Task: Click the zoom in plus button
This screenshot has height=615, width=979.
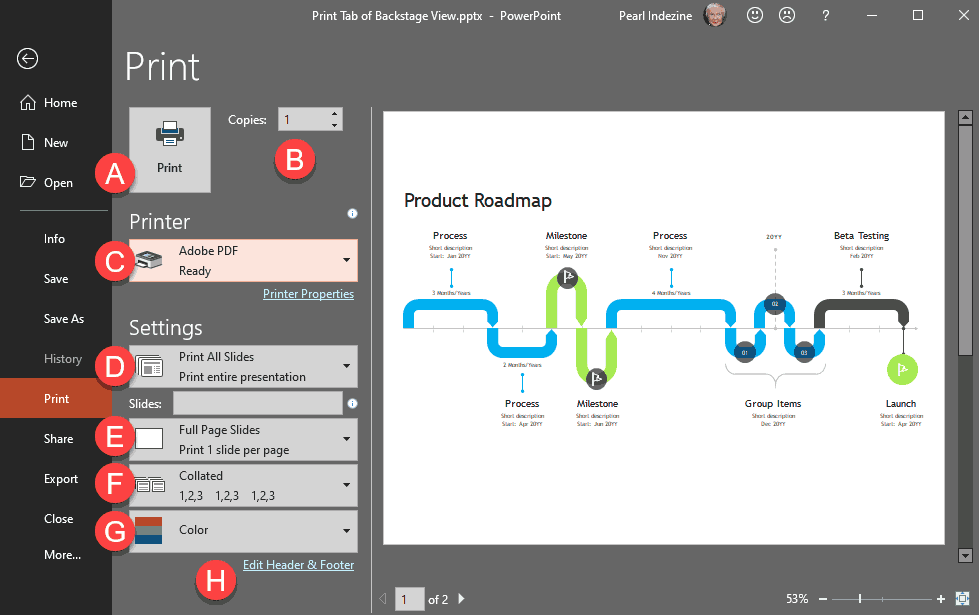Action: click(941, 598)
